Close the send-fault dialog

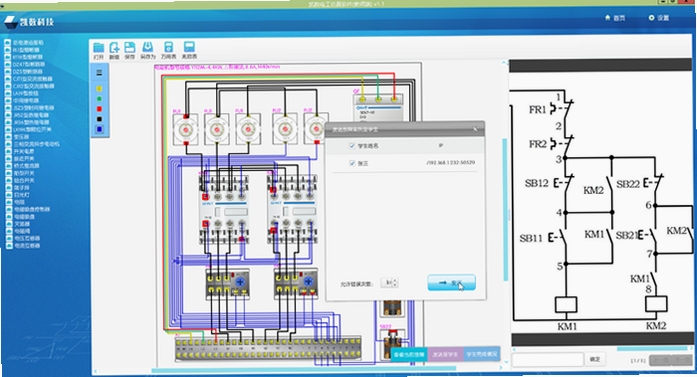tap(475, 129)
